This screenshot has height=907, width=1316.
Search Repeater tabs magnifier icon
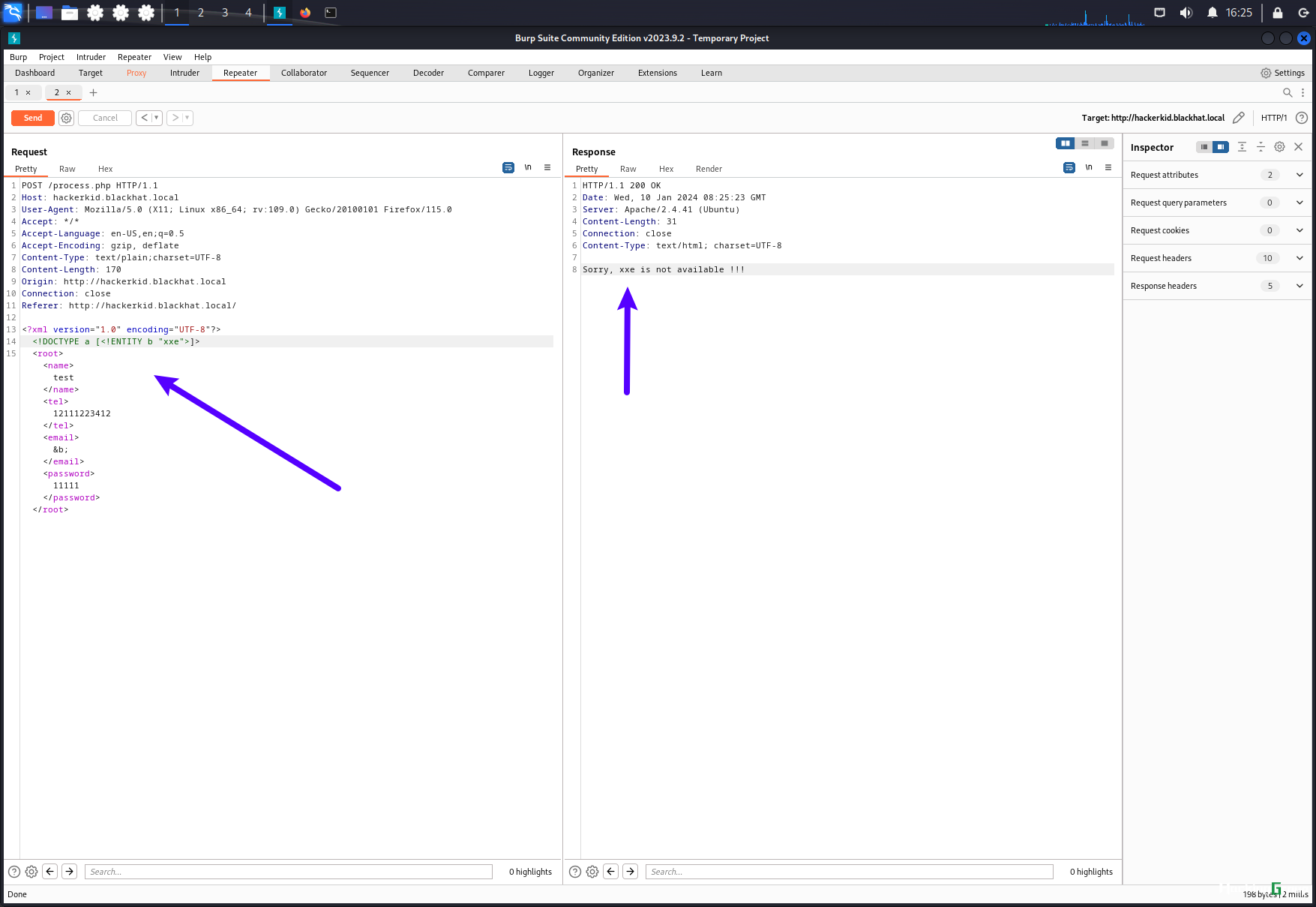click(1288, 92)
